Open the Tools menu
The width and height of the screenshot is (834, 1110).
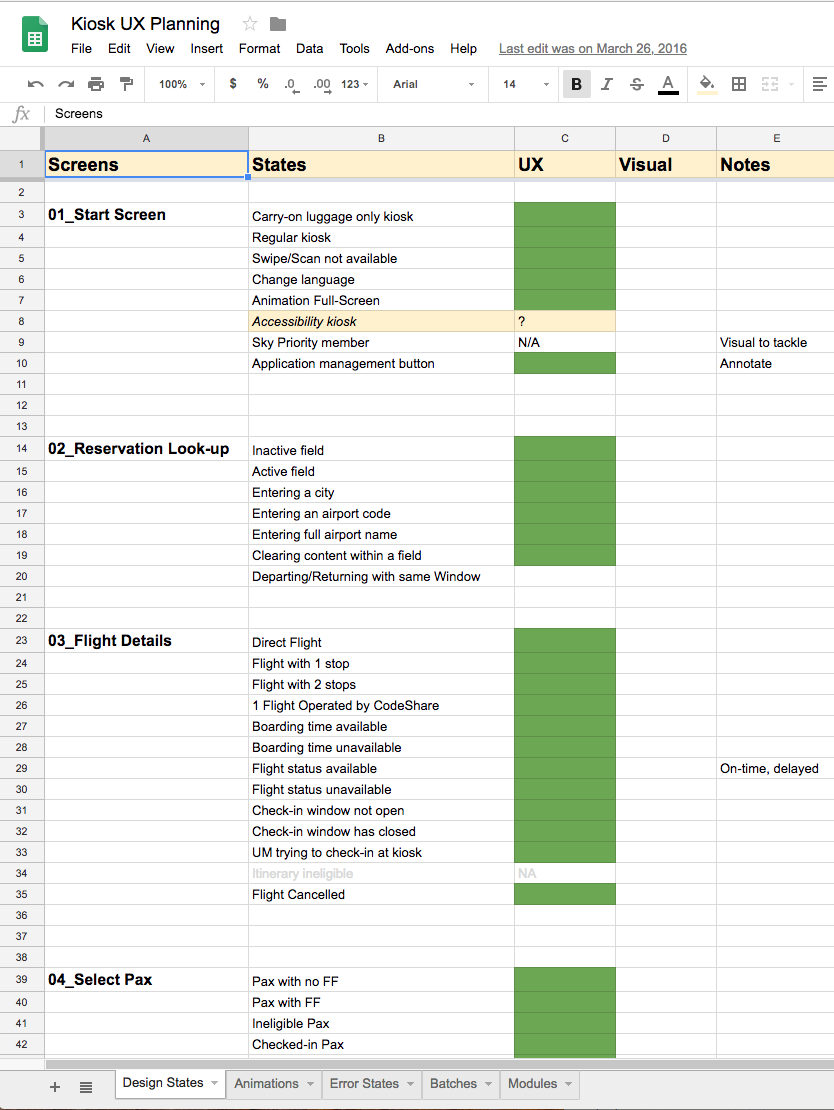click(354, 48)
